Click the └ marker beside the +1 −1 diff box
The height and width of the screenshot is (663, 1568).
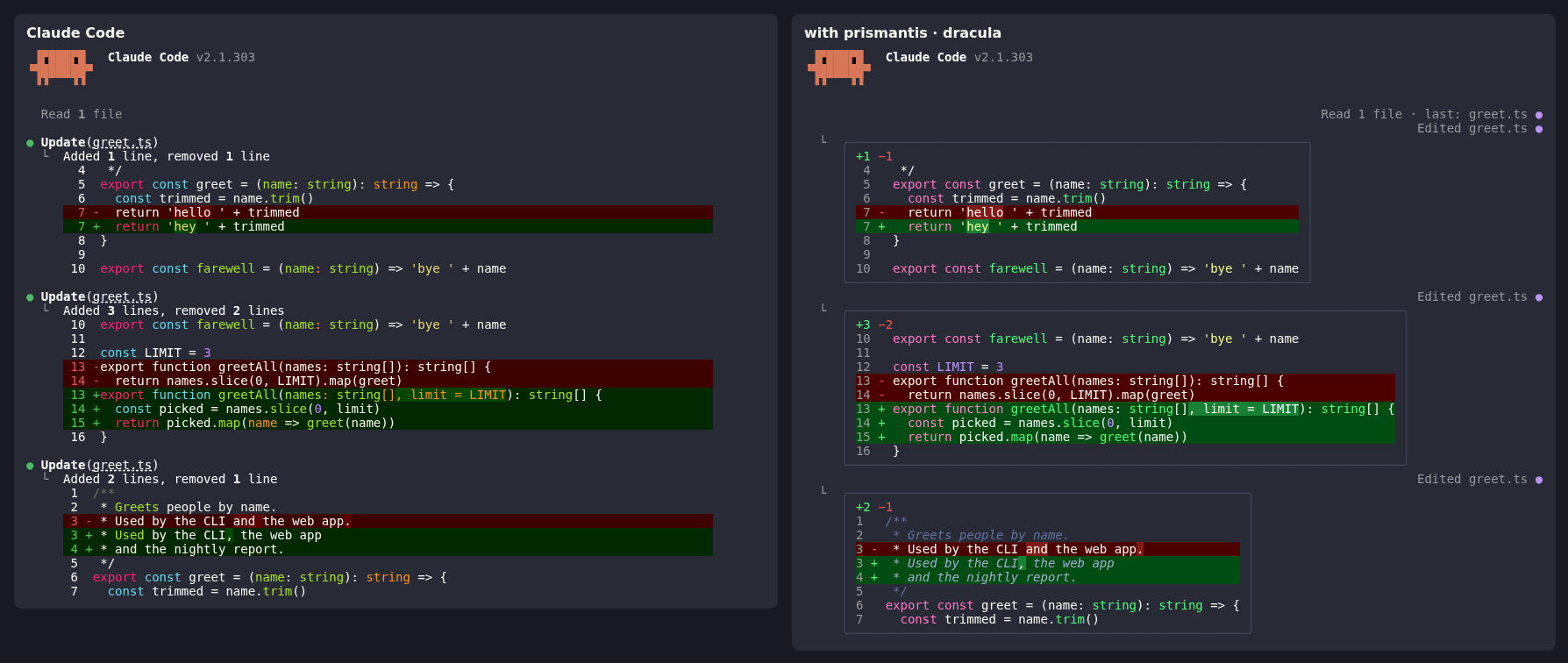(823, 139)
